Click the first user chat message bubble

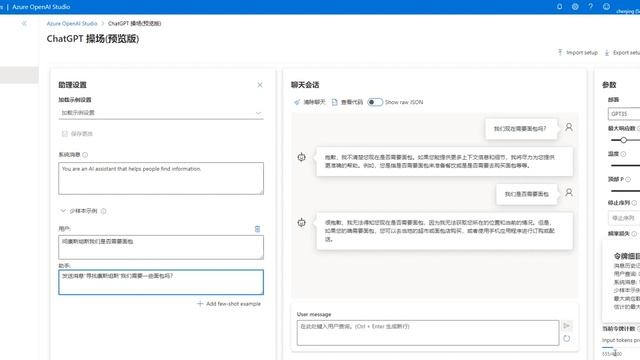click(x=520, y=129)
